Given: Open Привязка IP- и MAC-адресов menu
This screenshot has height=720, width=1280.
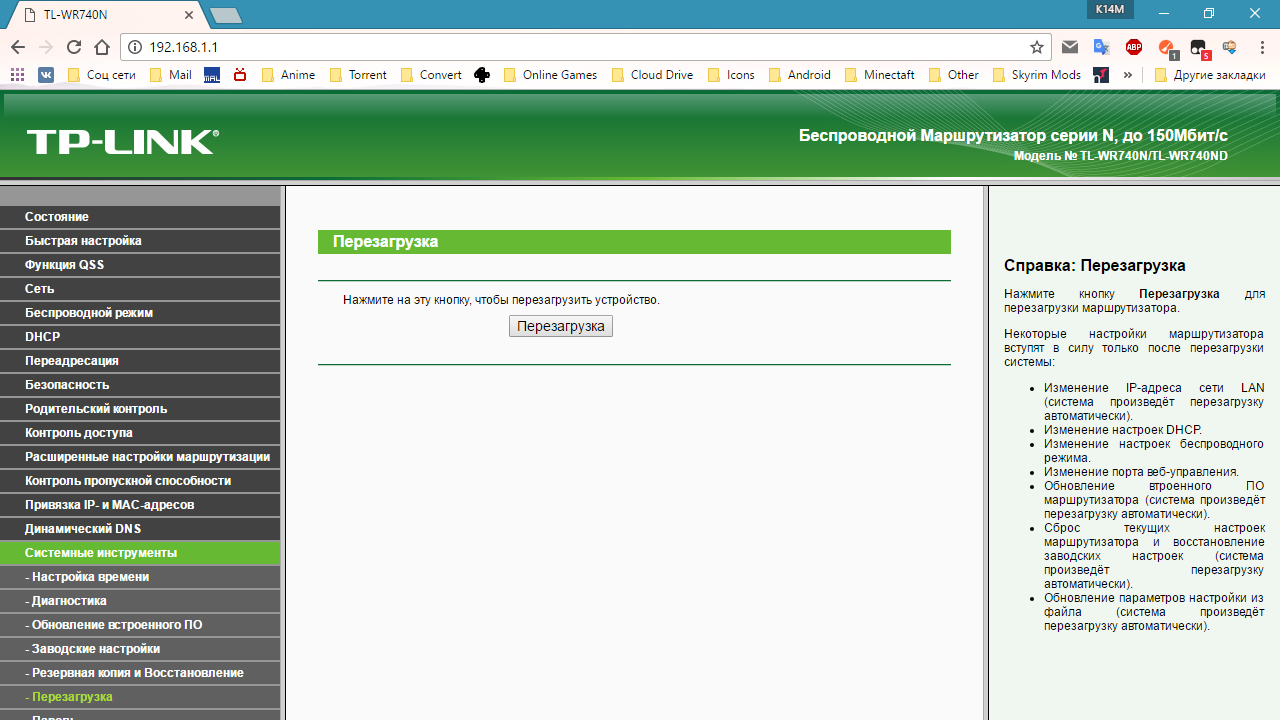Looking at the screenshot, I should tap(140, 505).
